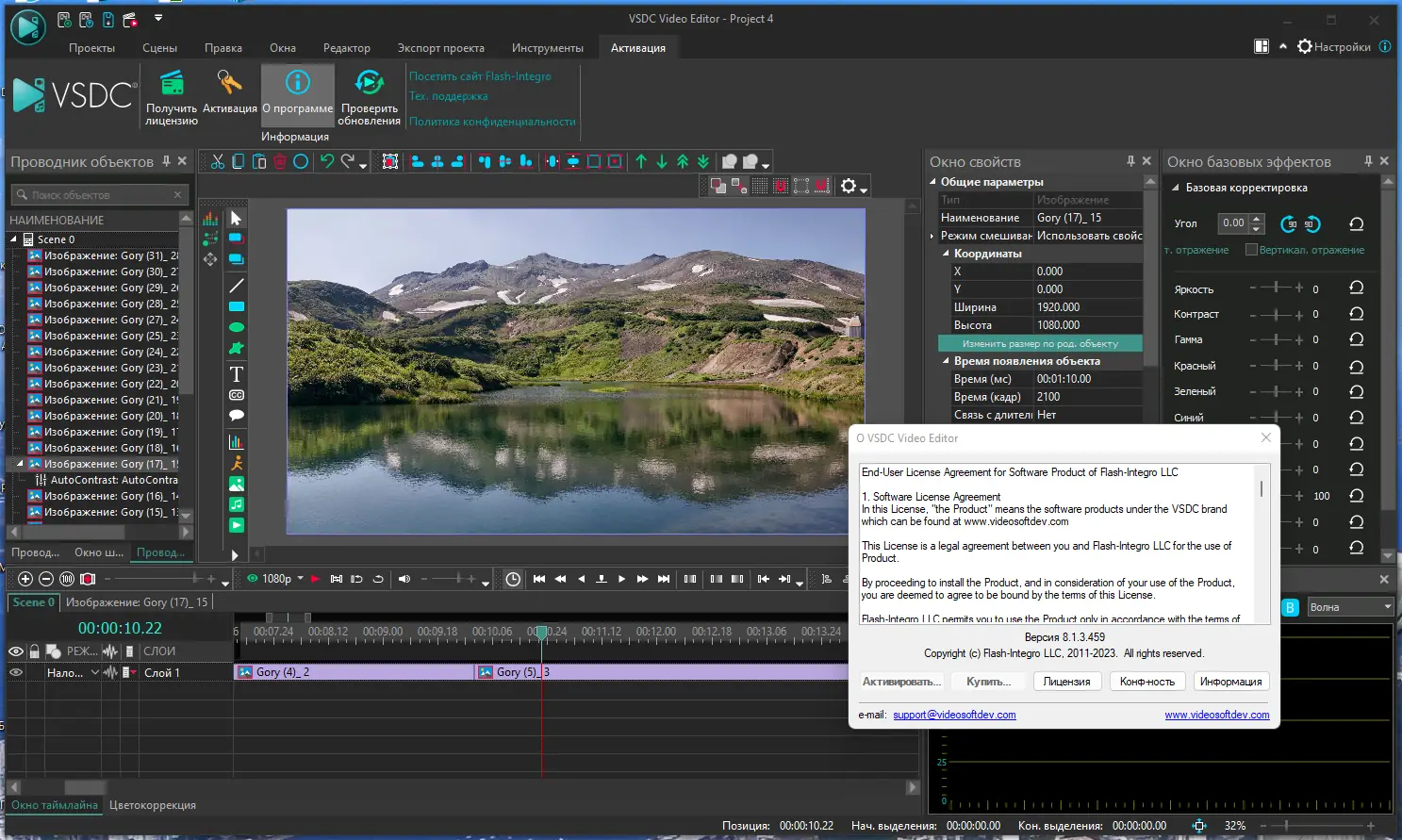Select the Line drawing tool
This screenshot has height=840, width=1402.
pos(237,286)
